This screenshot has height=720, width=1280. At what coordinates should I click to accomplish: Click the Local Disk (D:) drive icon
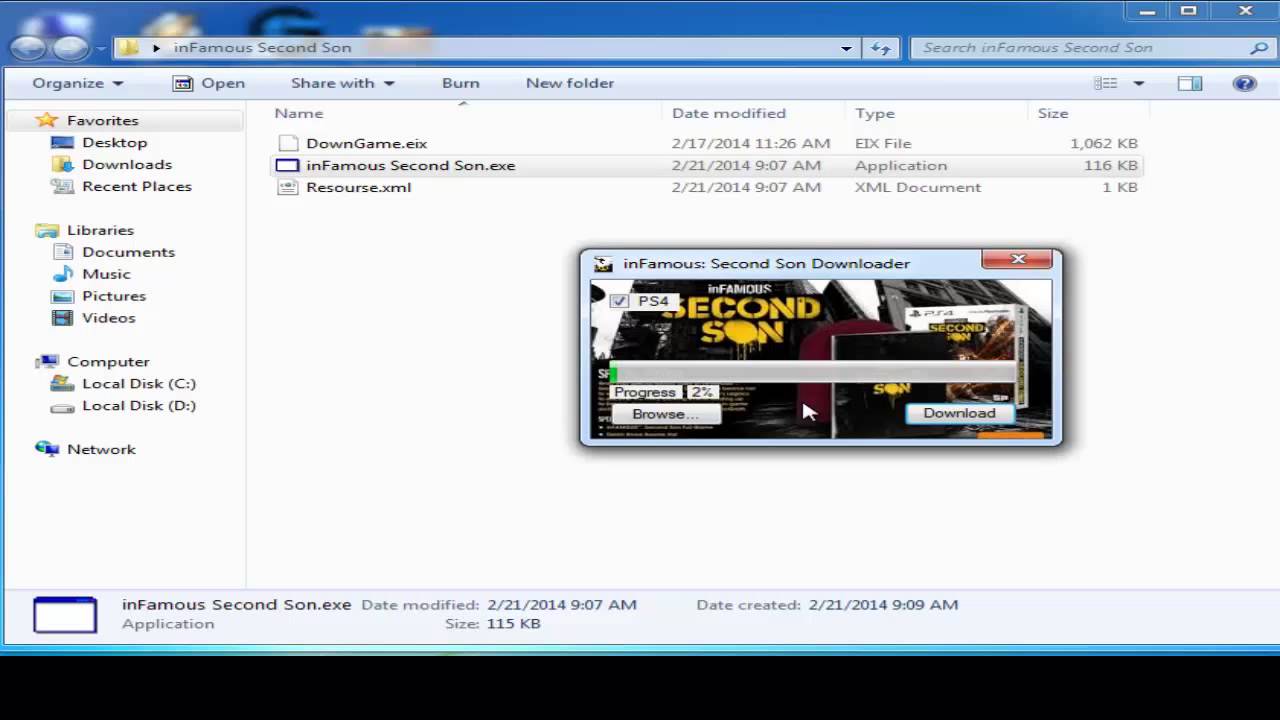(62, 406)
